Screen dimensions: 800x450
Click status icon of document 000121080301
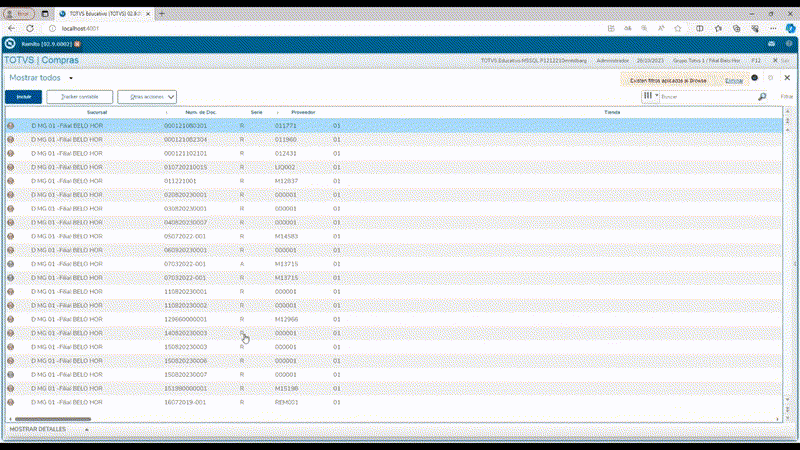(11, 126)
